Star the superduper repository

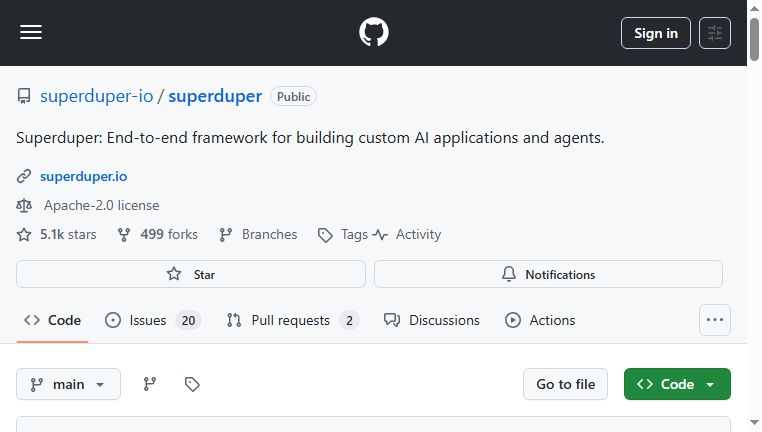click(x=191, y=274)
